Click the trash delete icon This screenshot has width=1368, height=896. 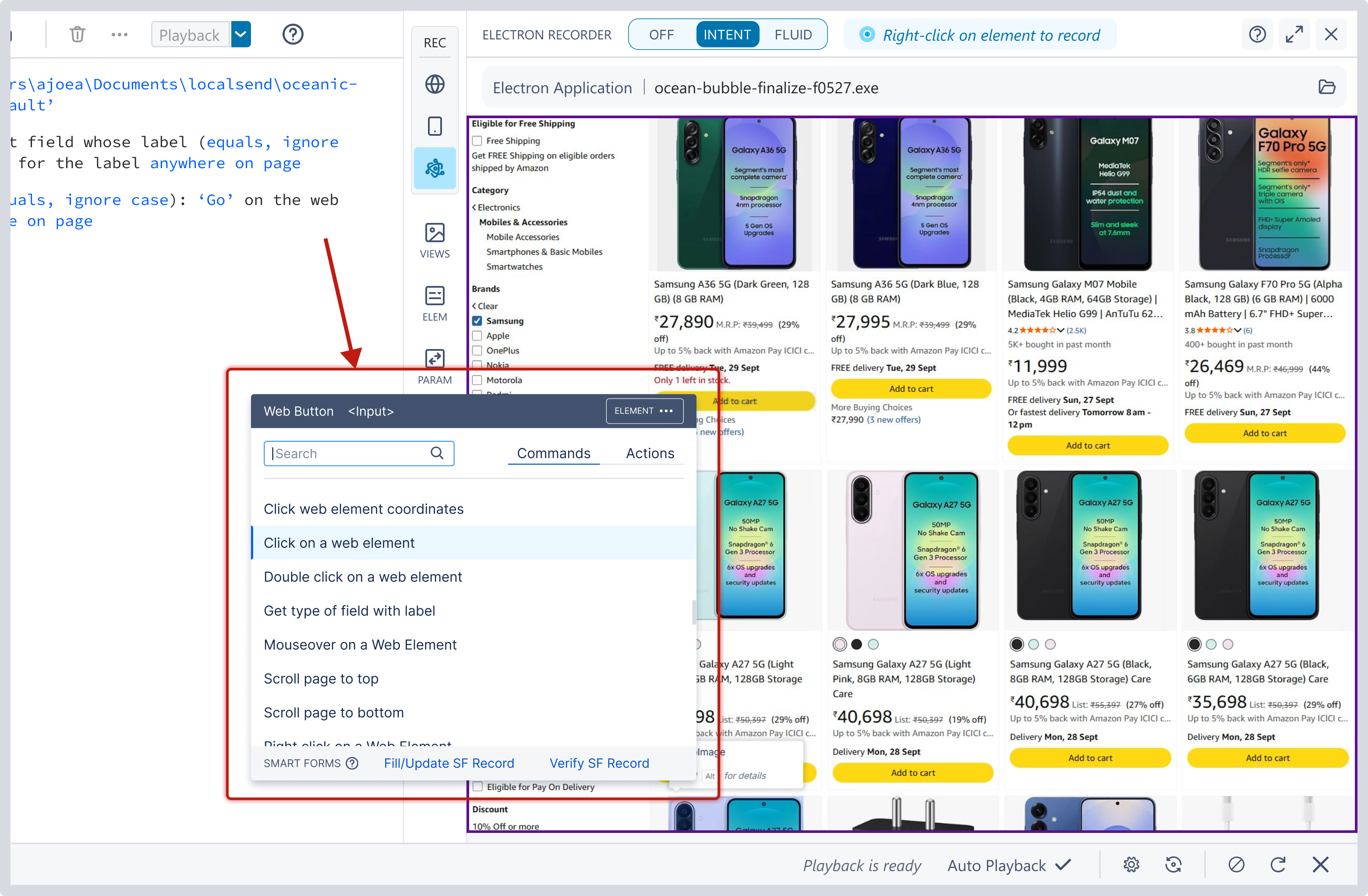(78, 35)
